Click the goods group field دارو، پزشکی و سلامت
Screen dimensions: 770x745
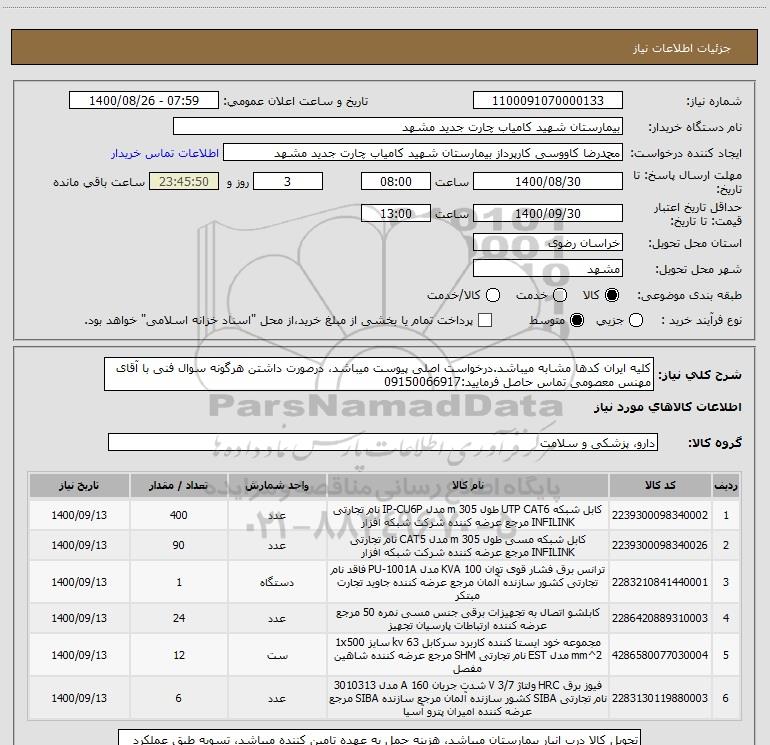tap(383, 442)
